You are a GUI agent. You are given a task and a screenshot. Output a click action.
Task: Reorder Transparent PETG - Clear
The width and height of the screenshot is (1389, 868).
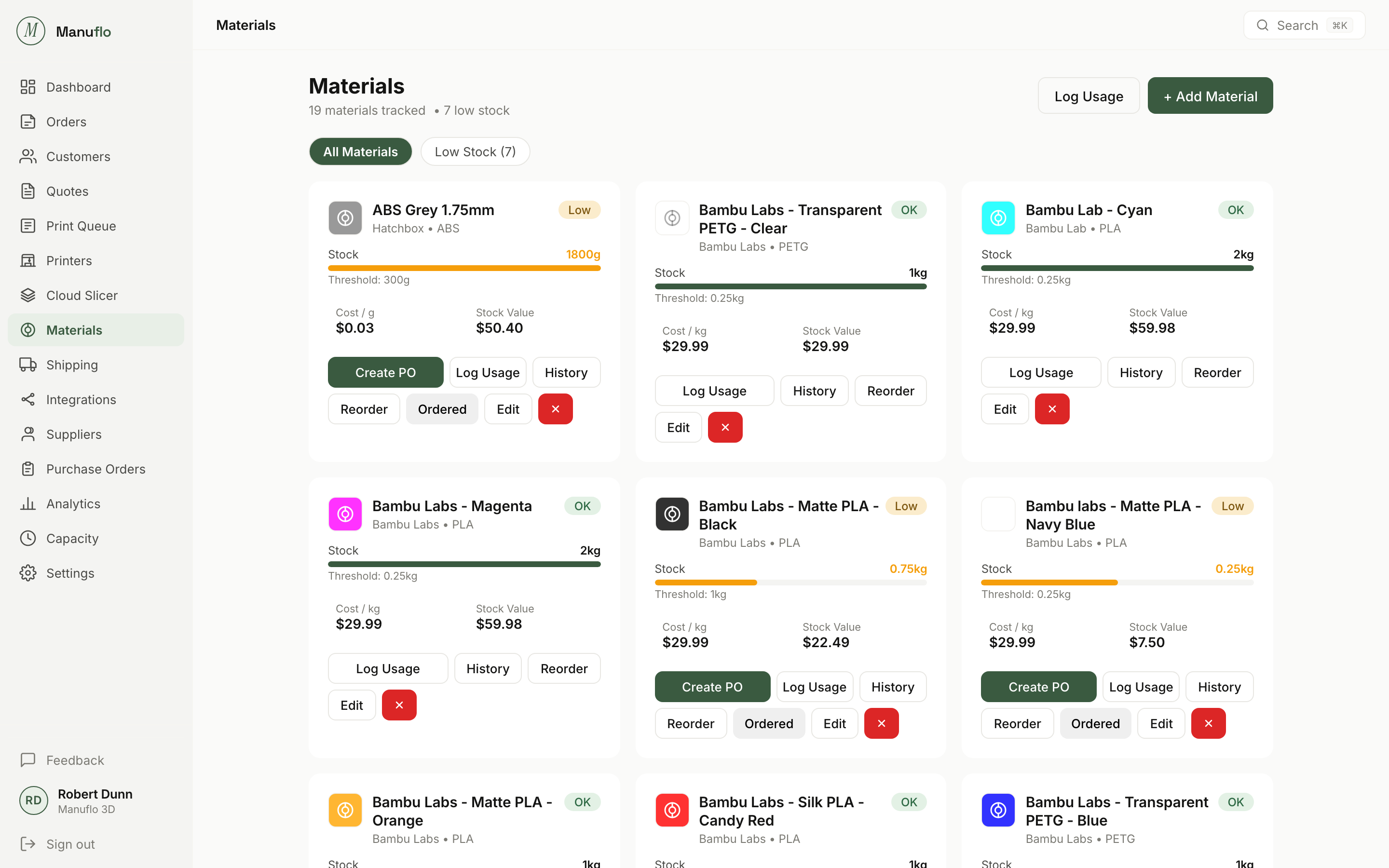[x=890, y=391]
